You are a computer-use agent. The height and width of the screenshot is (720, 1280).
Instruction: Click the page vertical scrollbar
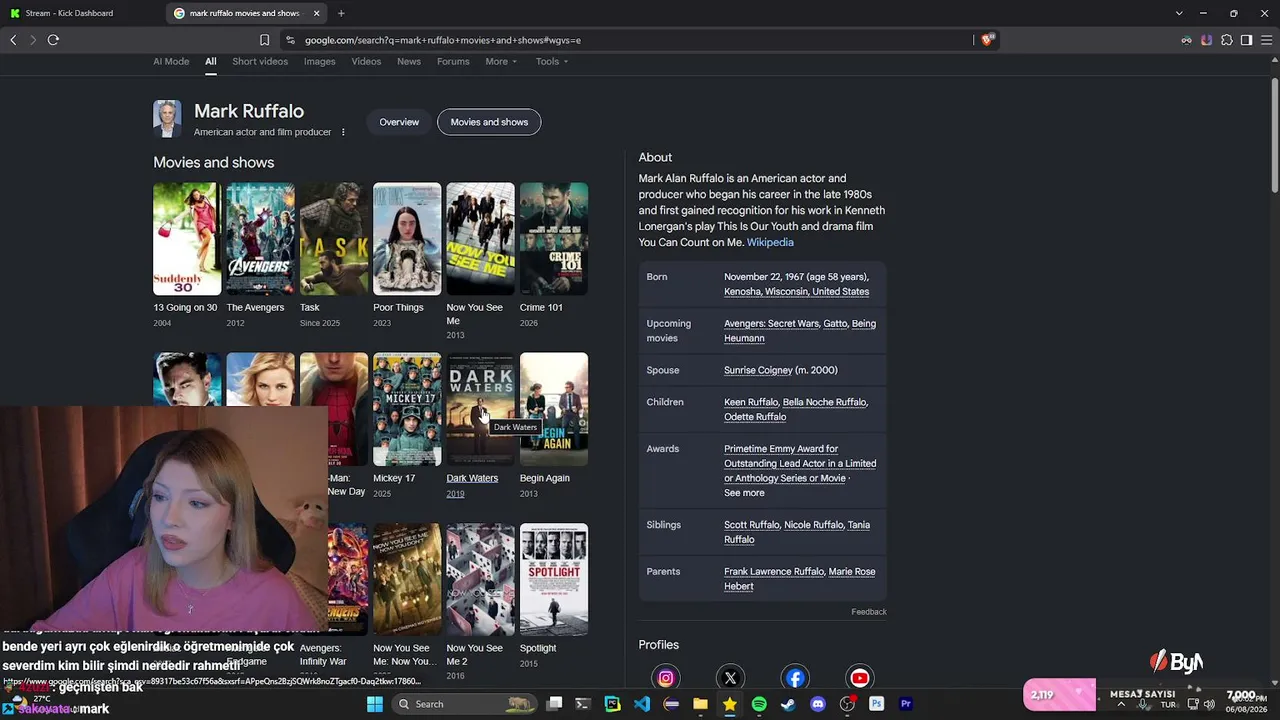click(x=1274, y=134)
